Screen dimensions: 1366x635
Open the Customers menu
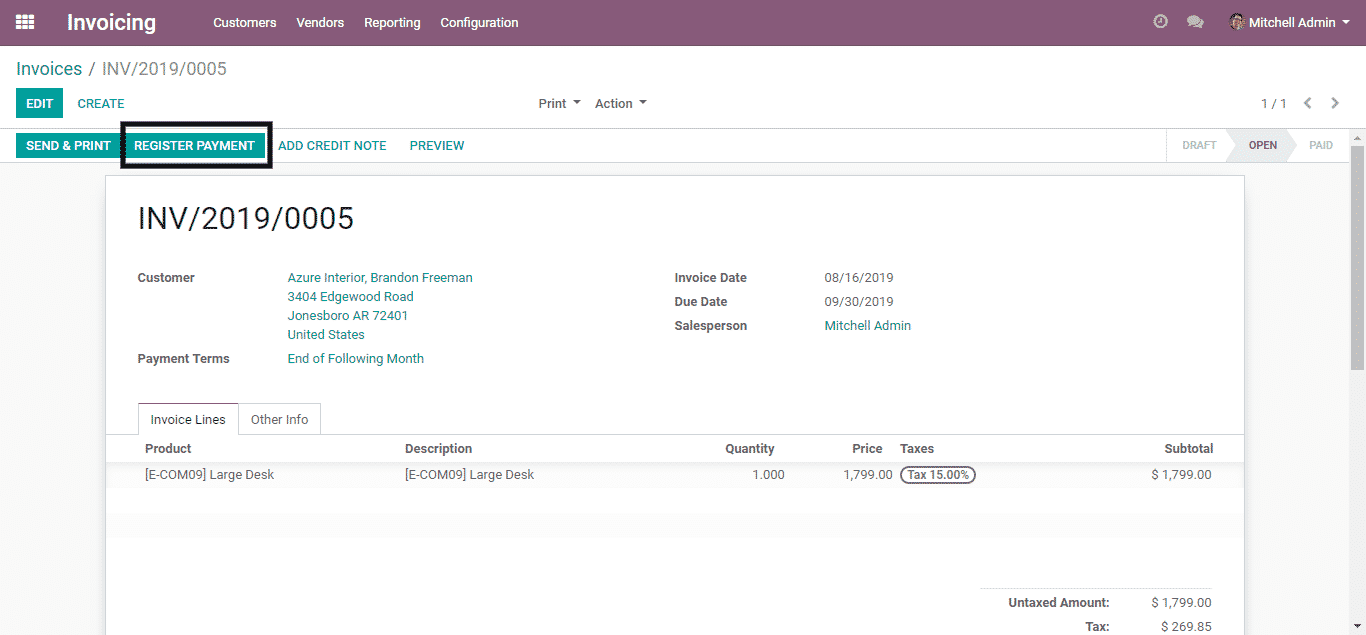(244, 22)
